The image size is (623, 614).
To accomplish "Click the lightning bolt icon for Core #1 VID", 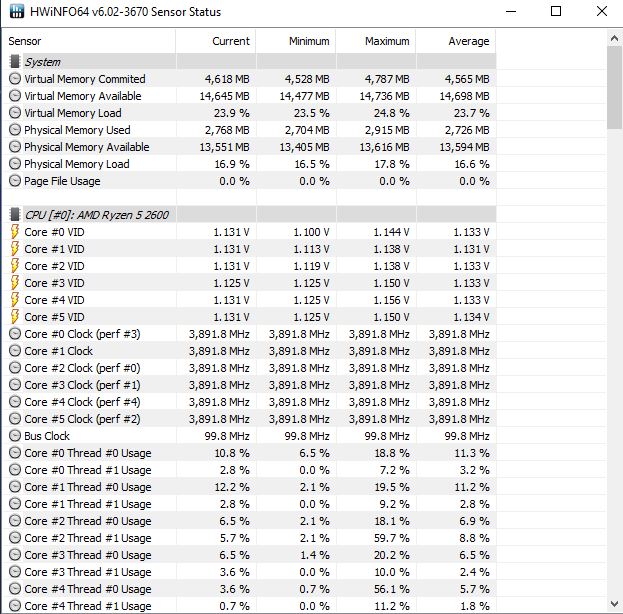I will coord(15,249).
